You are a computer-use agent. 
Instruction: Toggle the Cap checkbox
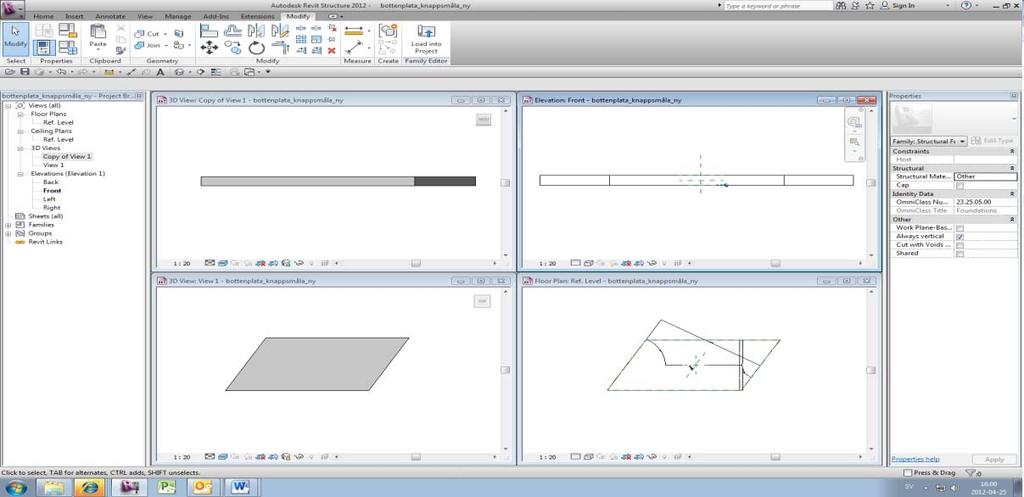click(x=959, y=185)
